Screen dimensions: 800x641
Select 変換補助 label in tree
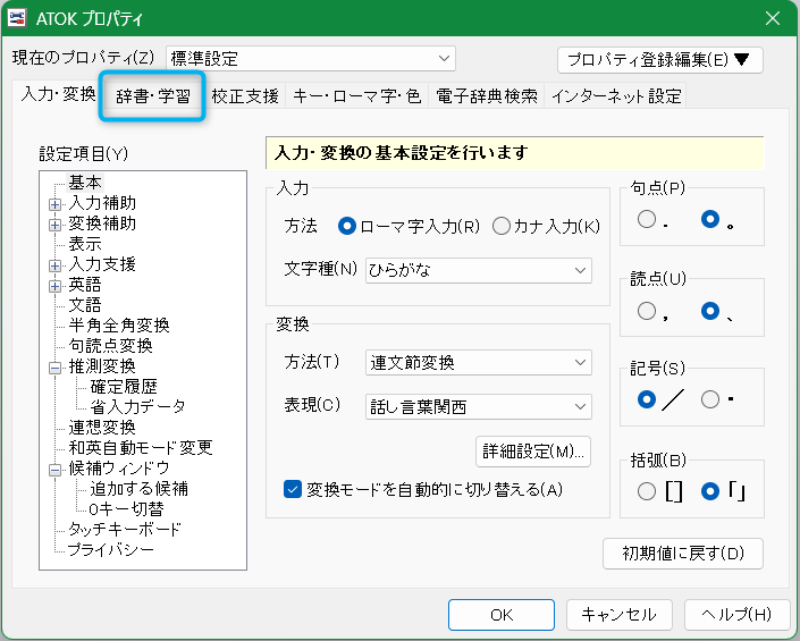point(102,224)
